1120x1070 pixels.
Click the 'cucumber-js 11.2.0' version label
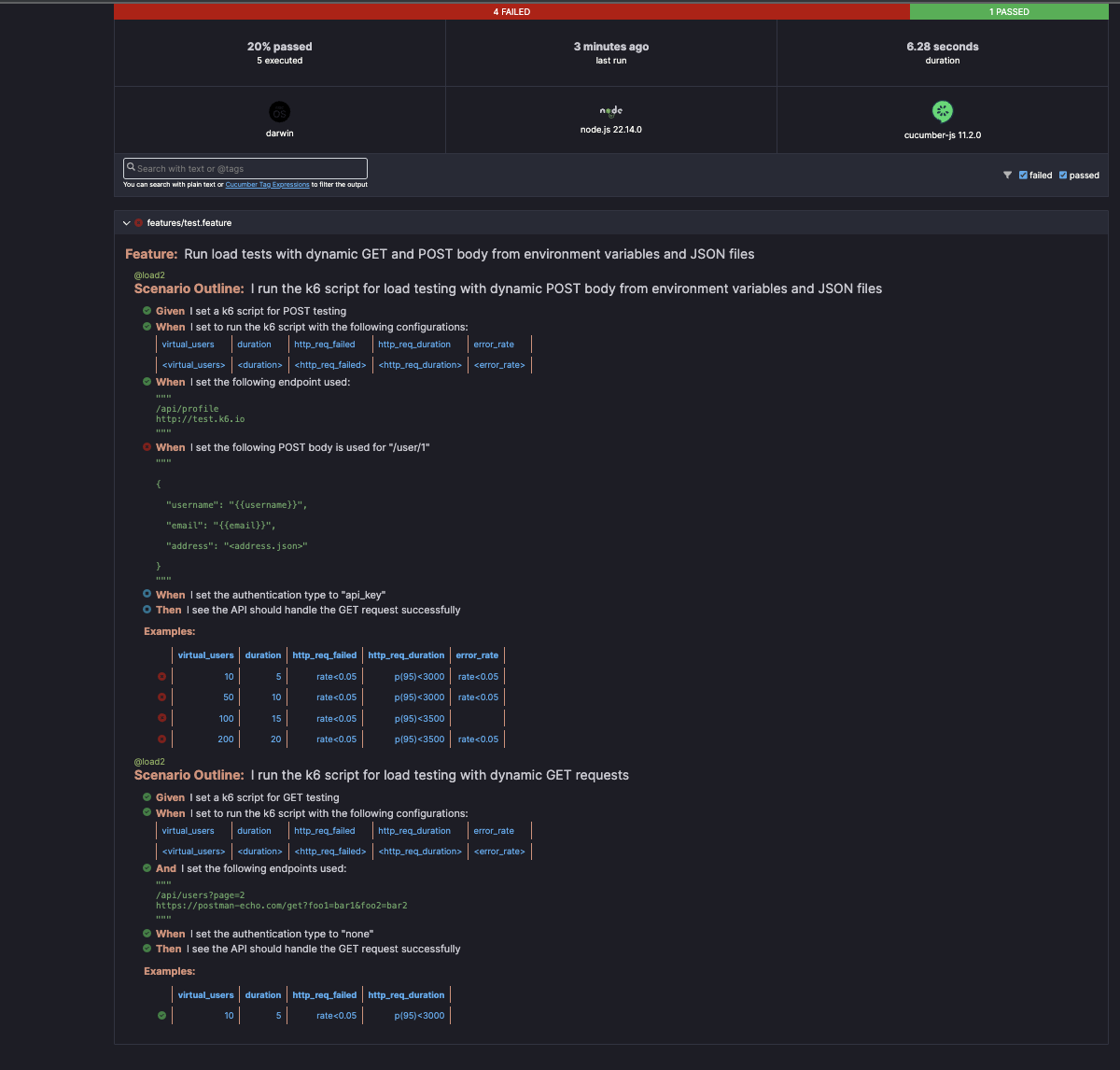(x=943, y=135)
